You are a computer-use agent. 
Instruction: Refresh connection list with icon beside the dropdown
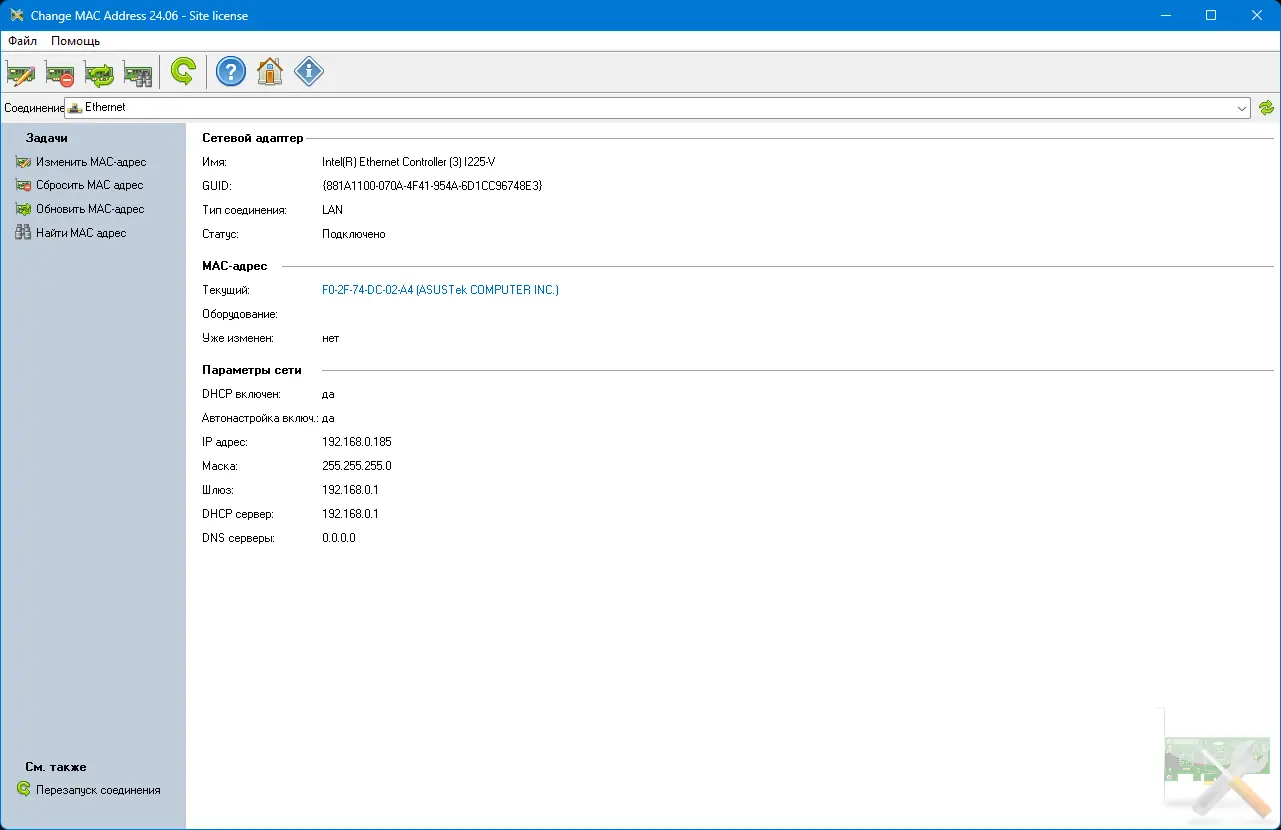tap(1266, 107)
